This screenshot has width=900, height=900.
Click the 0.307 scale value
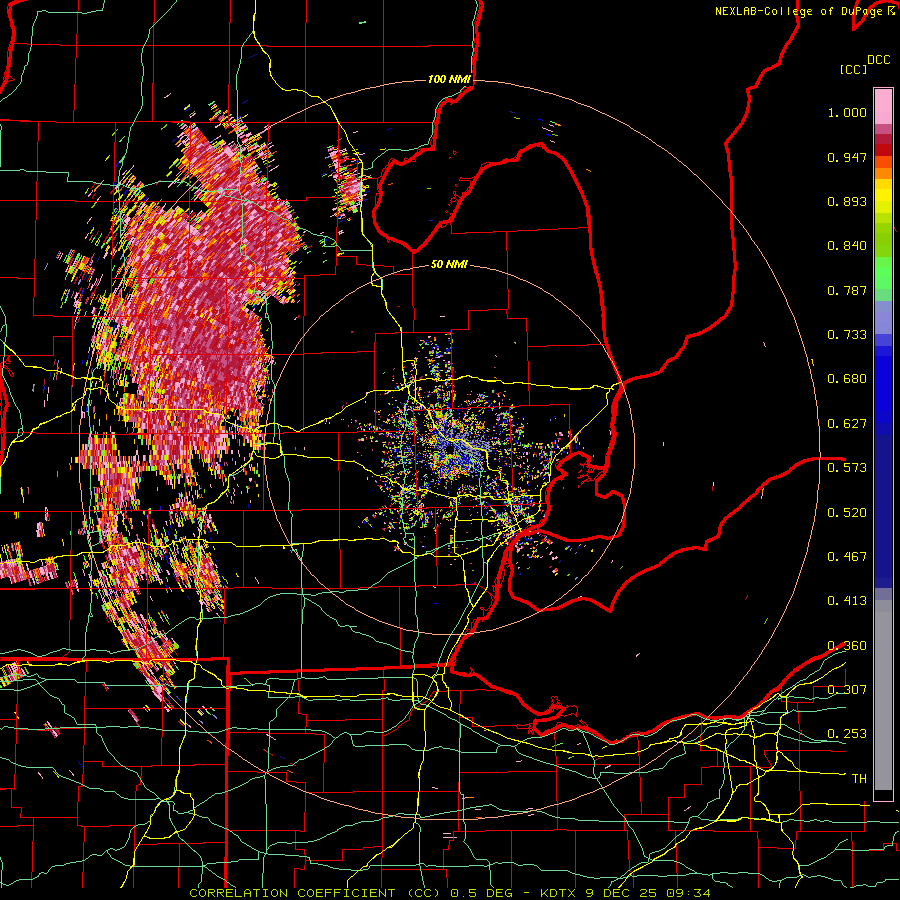[847, 690]
